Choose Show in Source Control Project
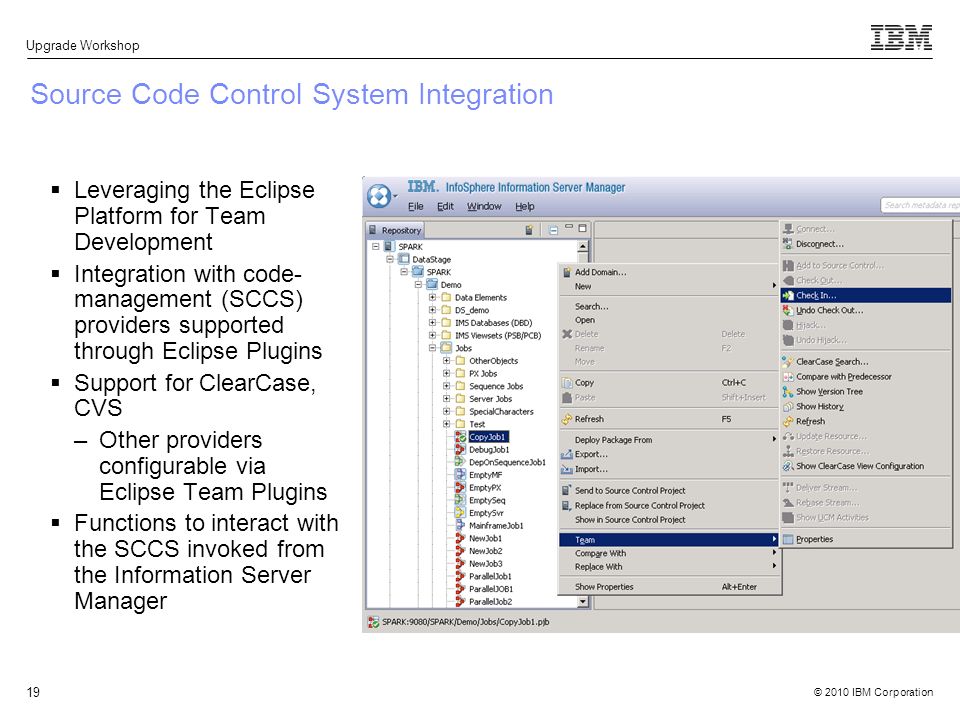Screen dimensions: 960x720 click(669, 519)
